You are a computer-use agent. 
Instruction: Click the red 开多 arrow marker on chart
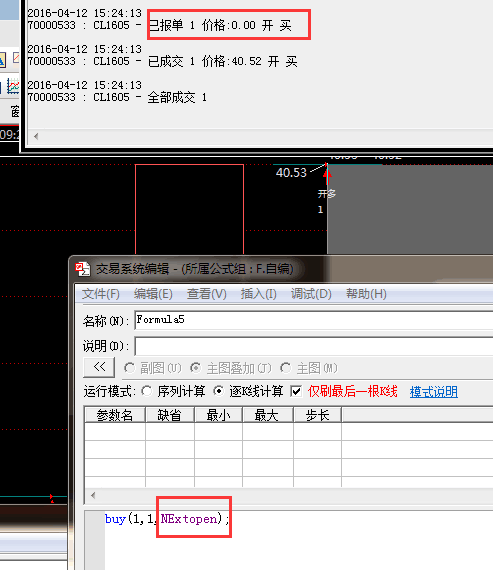coord(327,176)
